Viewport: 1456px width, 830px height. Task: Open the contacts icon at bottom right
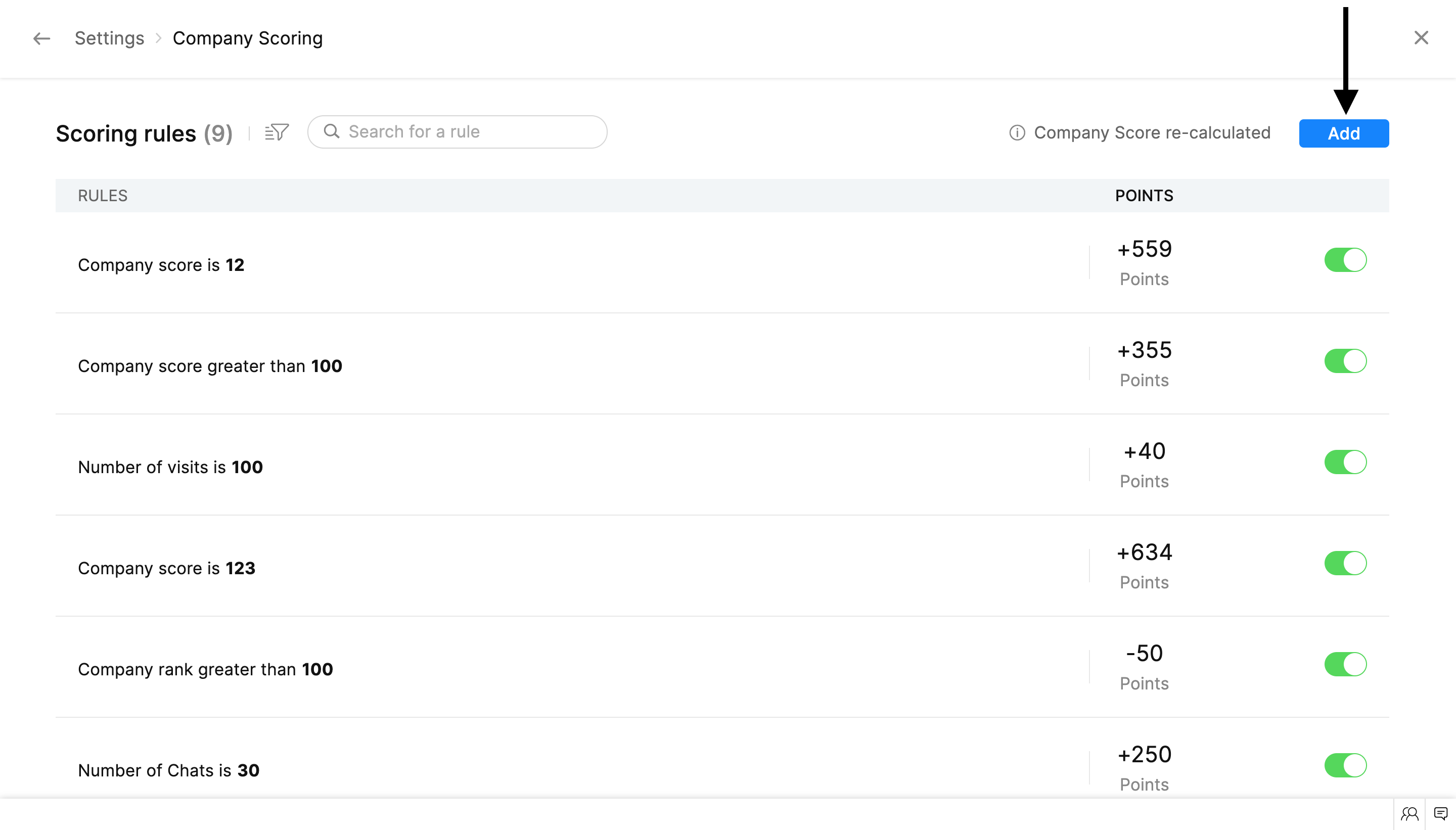click(x=1409, y=813)
